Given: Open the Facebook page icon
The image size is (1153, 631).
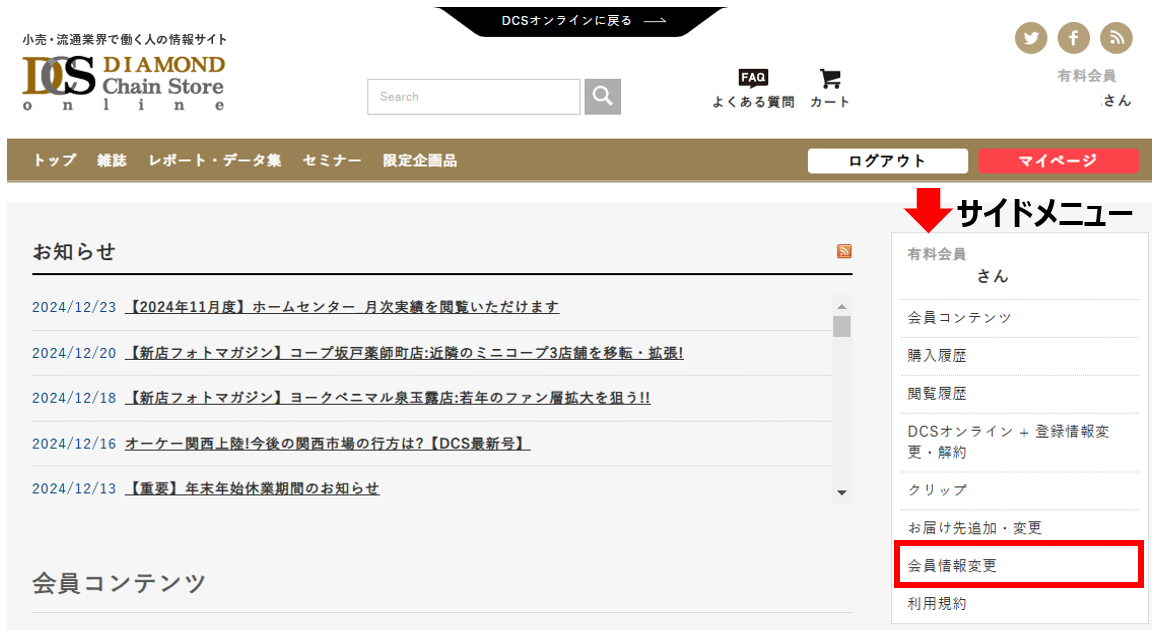Looking at the screenshot, I should pyautogui.click(x=1074, y=38).
